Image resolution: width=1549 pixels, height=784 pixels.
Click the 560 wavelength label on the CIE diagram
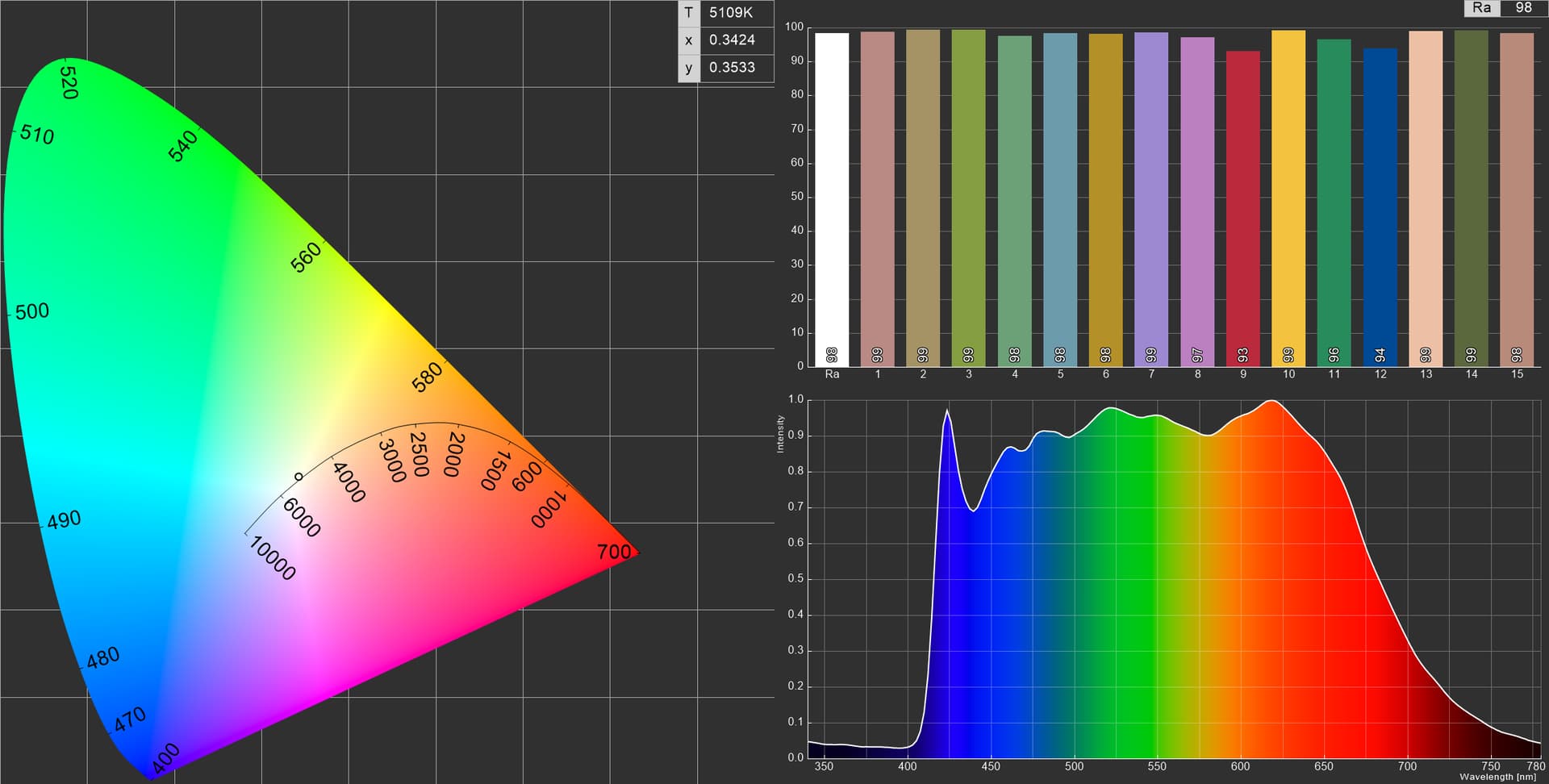coord(306,258)
